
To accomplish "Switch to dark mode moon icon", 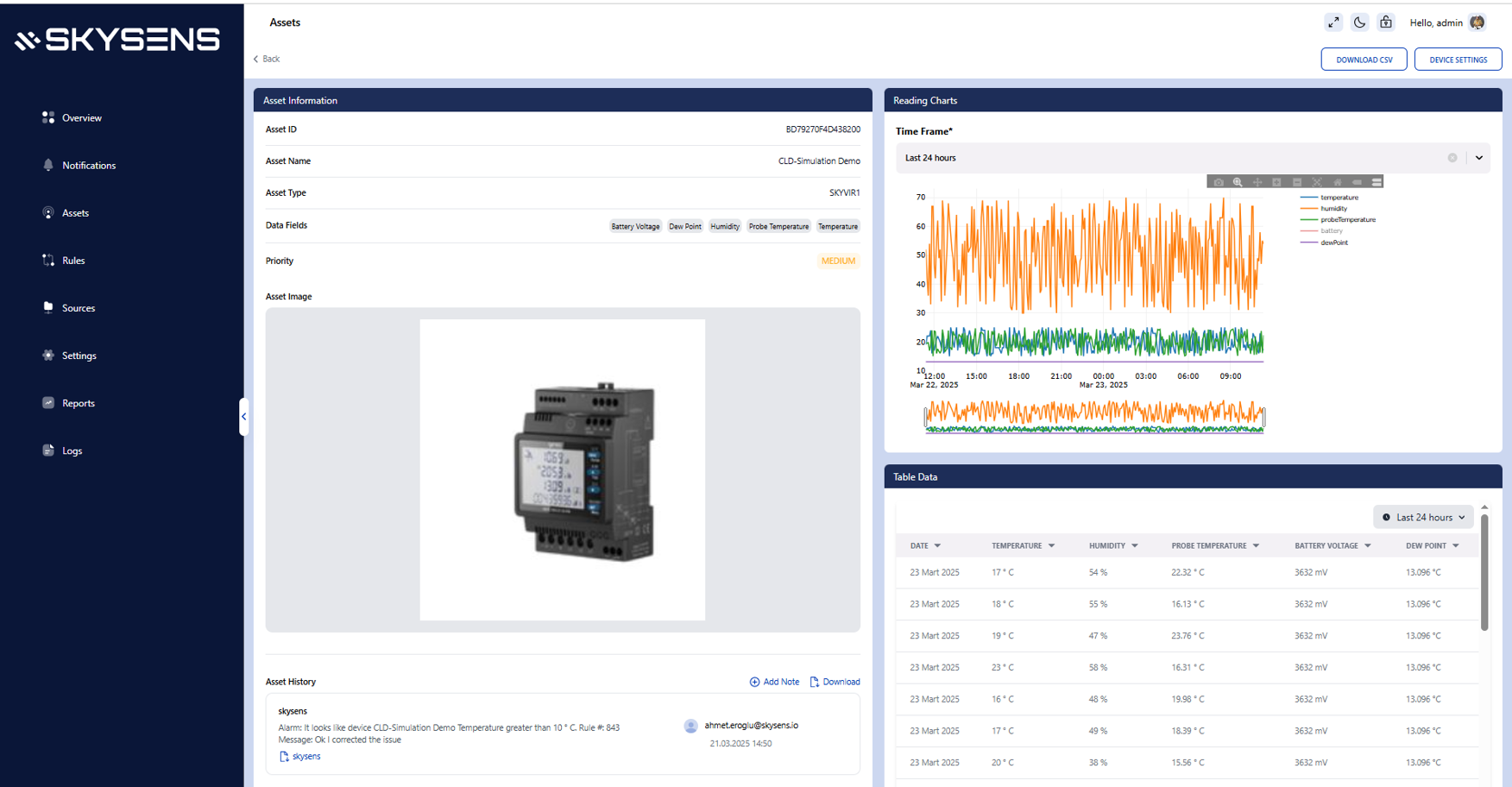I will tap(1359, 22).
